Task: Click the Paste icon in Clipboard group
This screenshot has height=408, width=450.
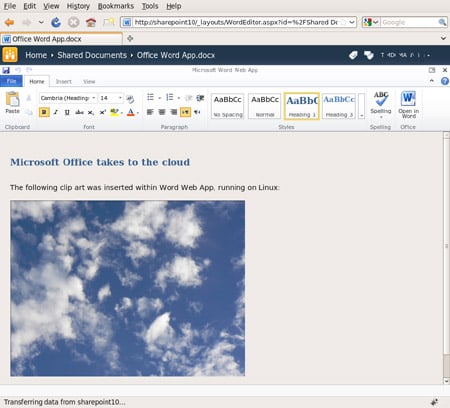Action: [13, 99]
